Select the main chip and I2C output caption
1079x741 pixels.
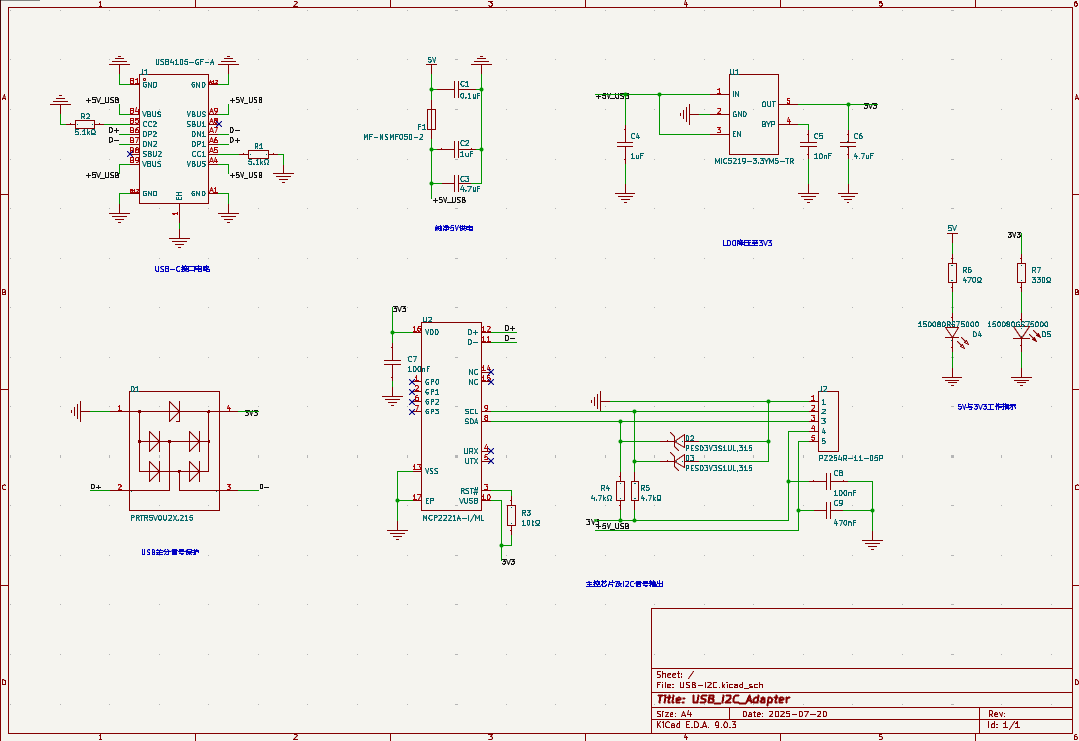coord(625,583)
